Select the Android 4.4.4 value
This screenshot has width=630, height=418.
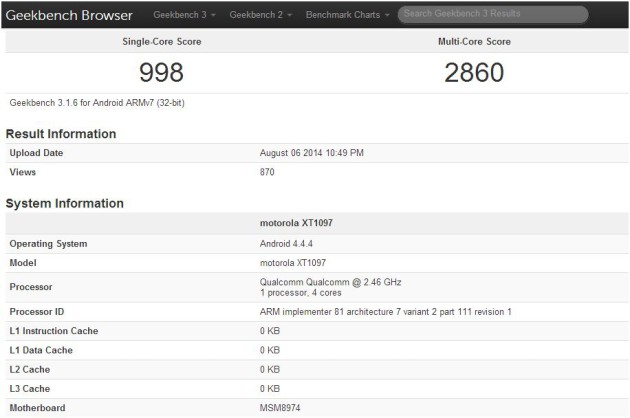tap(286, 244)
